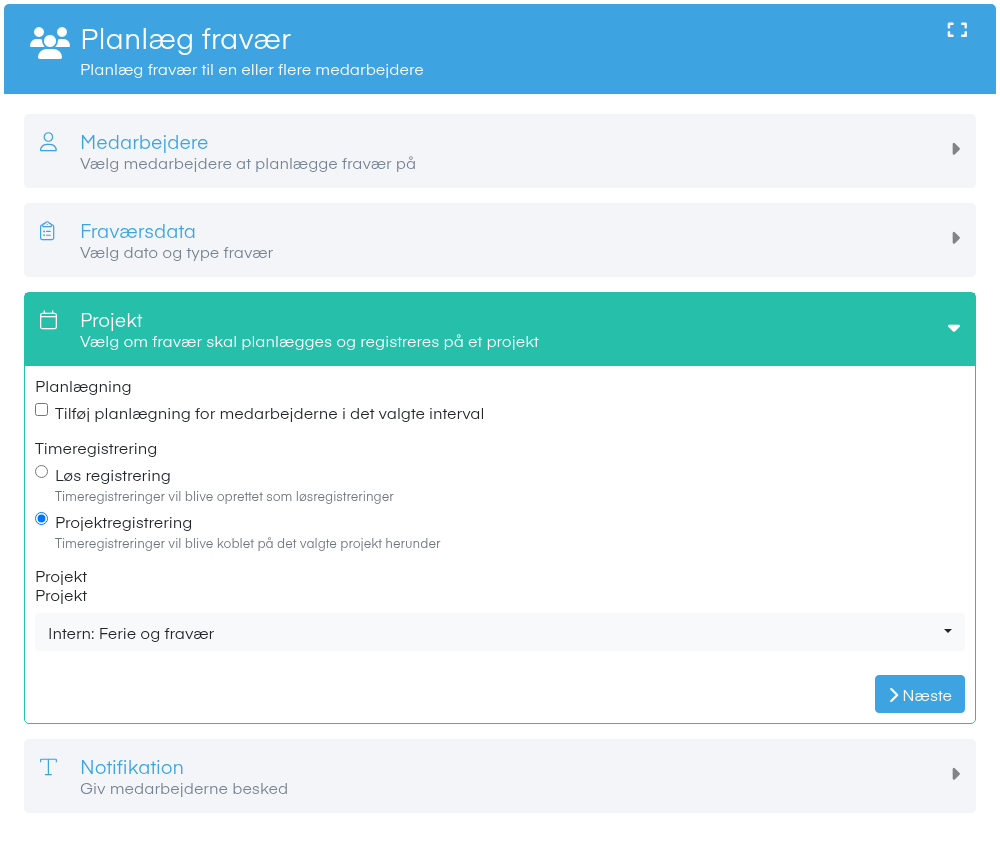Enable Tilføj planlægning for medarbejderne checkbox
This screenshot has height=852, width=1000.
pos(41,410)
